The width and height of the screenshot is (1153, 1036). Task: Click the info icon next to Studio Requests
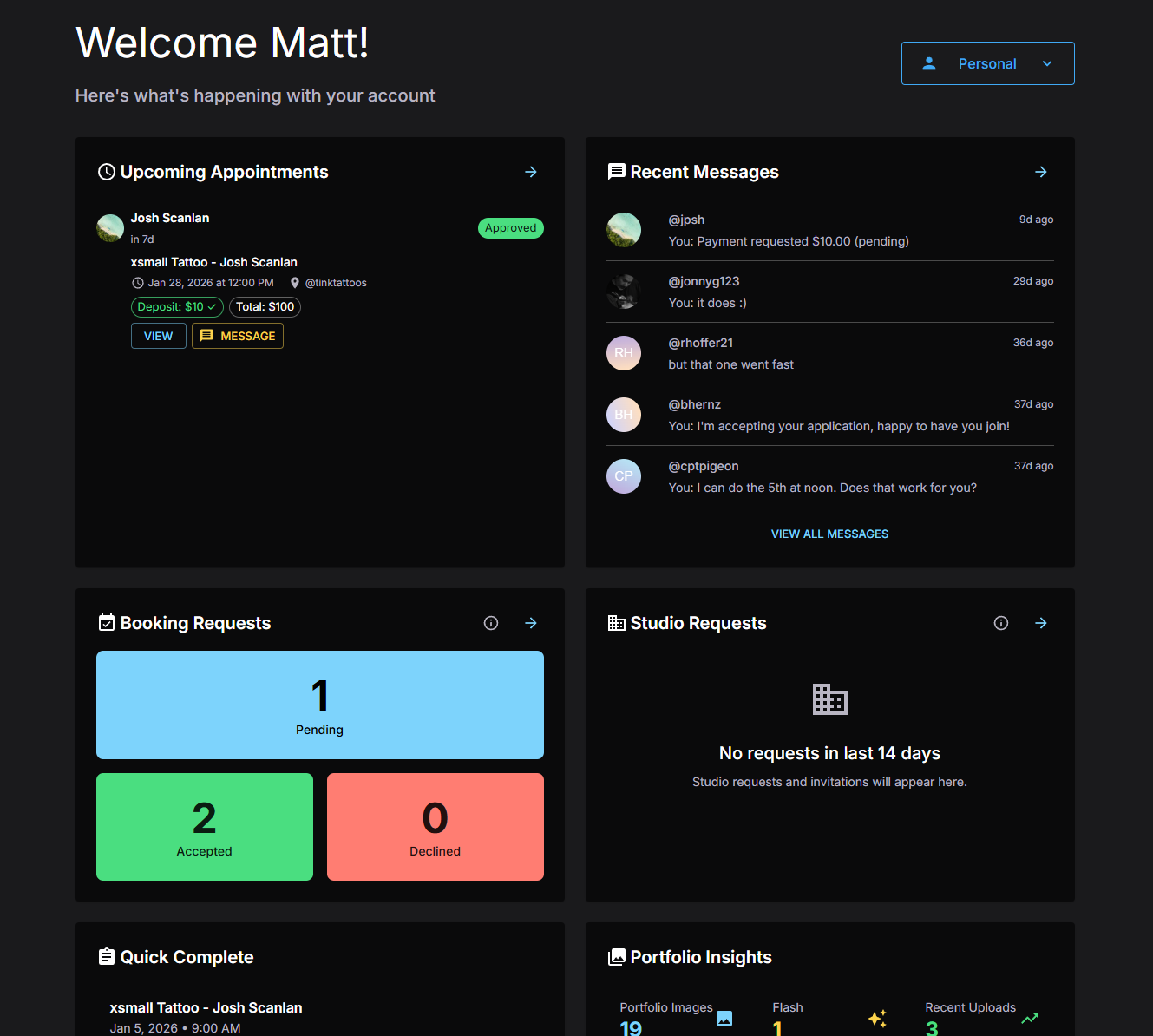coord(1001,623)
